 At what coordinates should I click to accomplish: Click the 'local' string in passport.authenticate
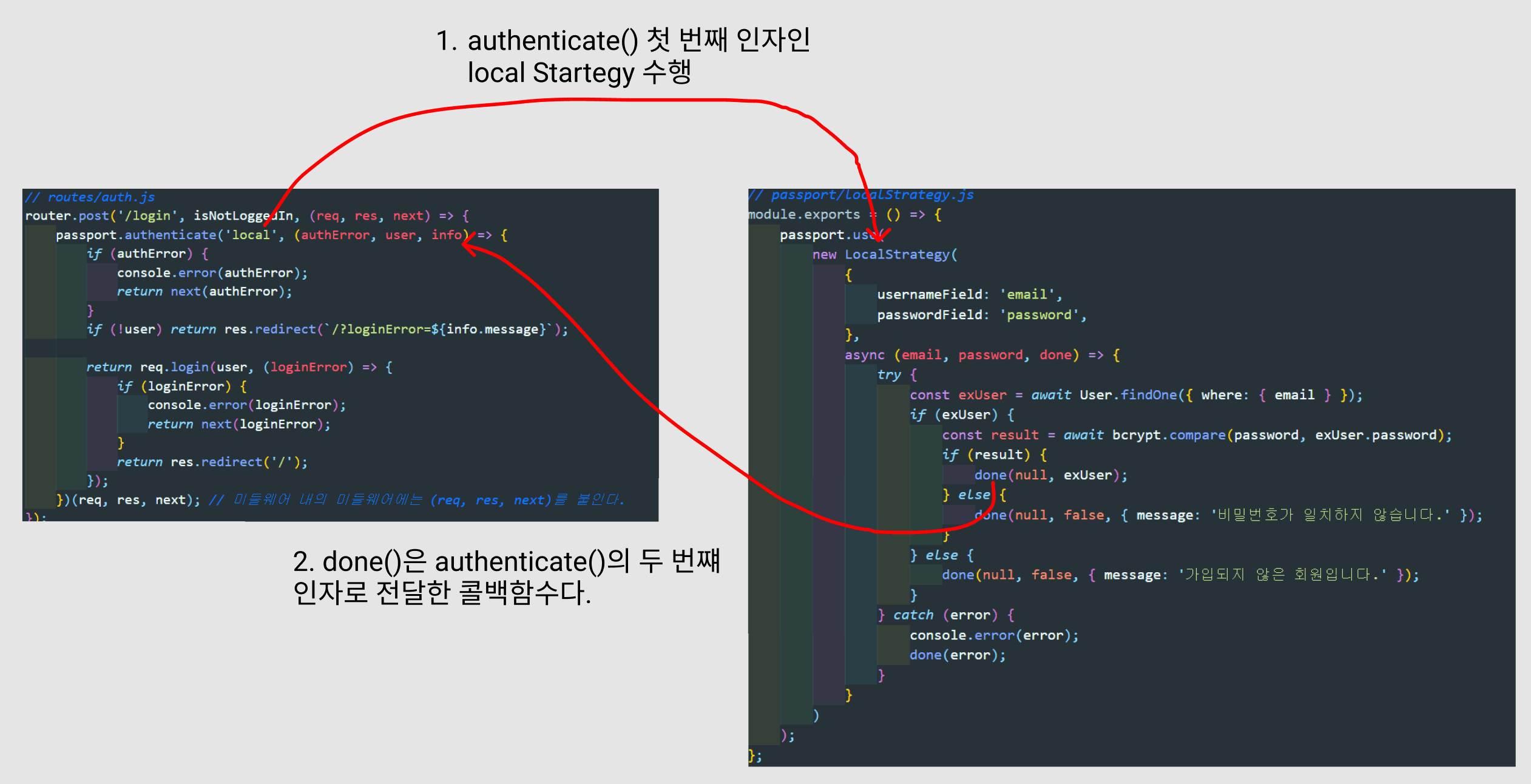tap(251, 235)
